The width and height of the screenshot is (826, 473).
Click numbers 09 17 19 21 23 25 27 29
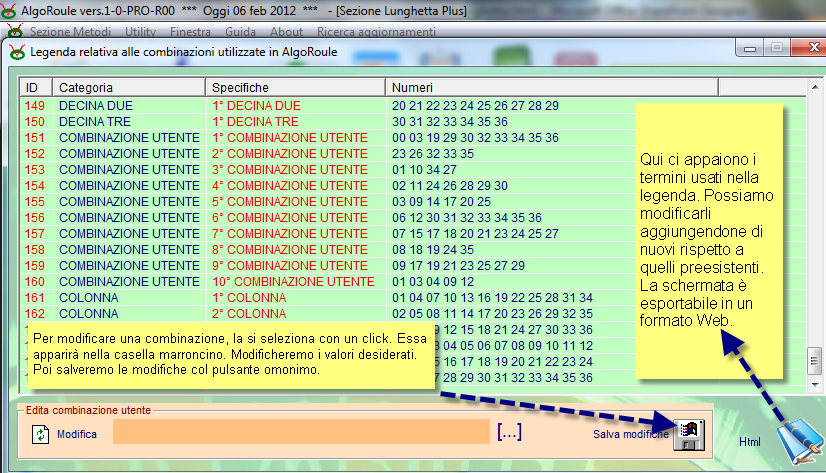(x=458, y=265)
